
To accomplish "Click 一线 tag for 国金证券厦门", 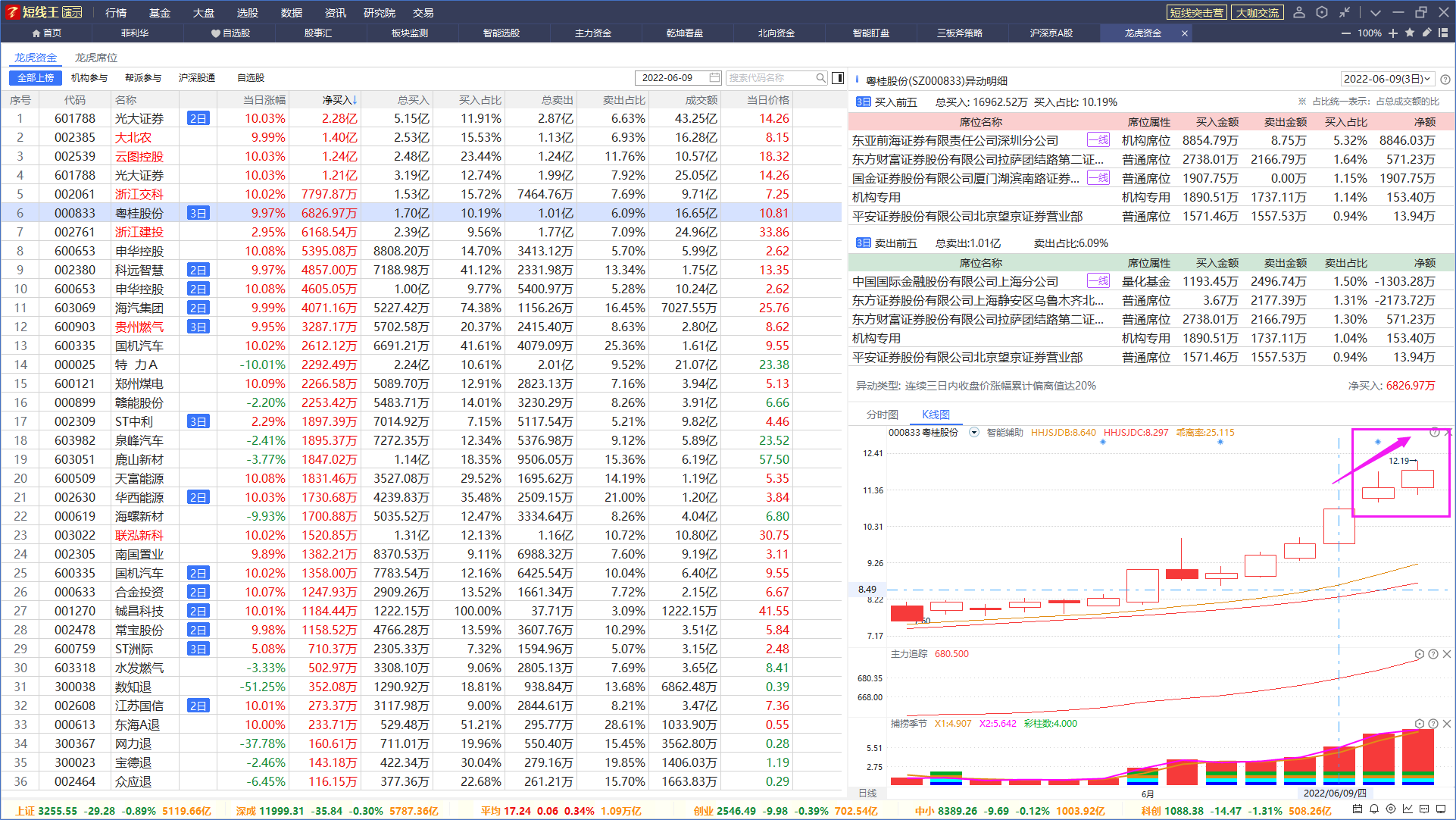I will coord(1098,178).
